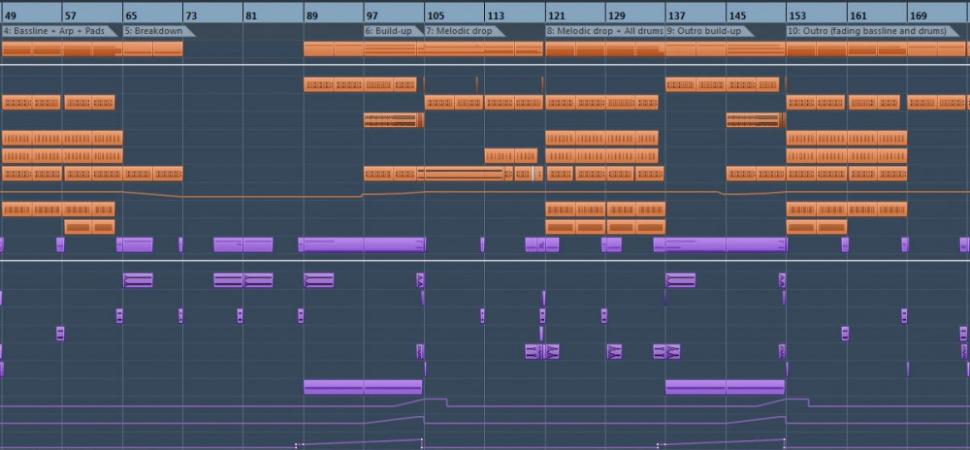Click bar 89 on the ruler
Screen dimensions: 970x450
(x=312, y=16)
